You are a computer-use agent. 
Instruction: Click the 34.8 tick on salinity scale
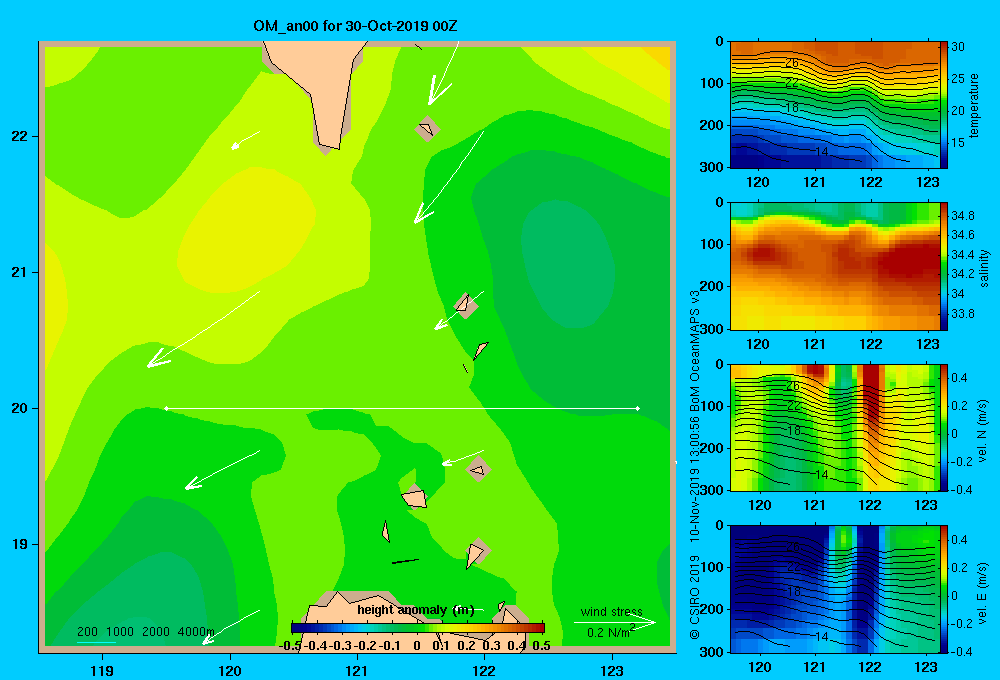(x=962, y=216)
